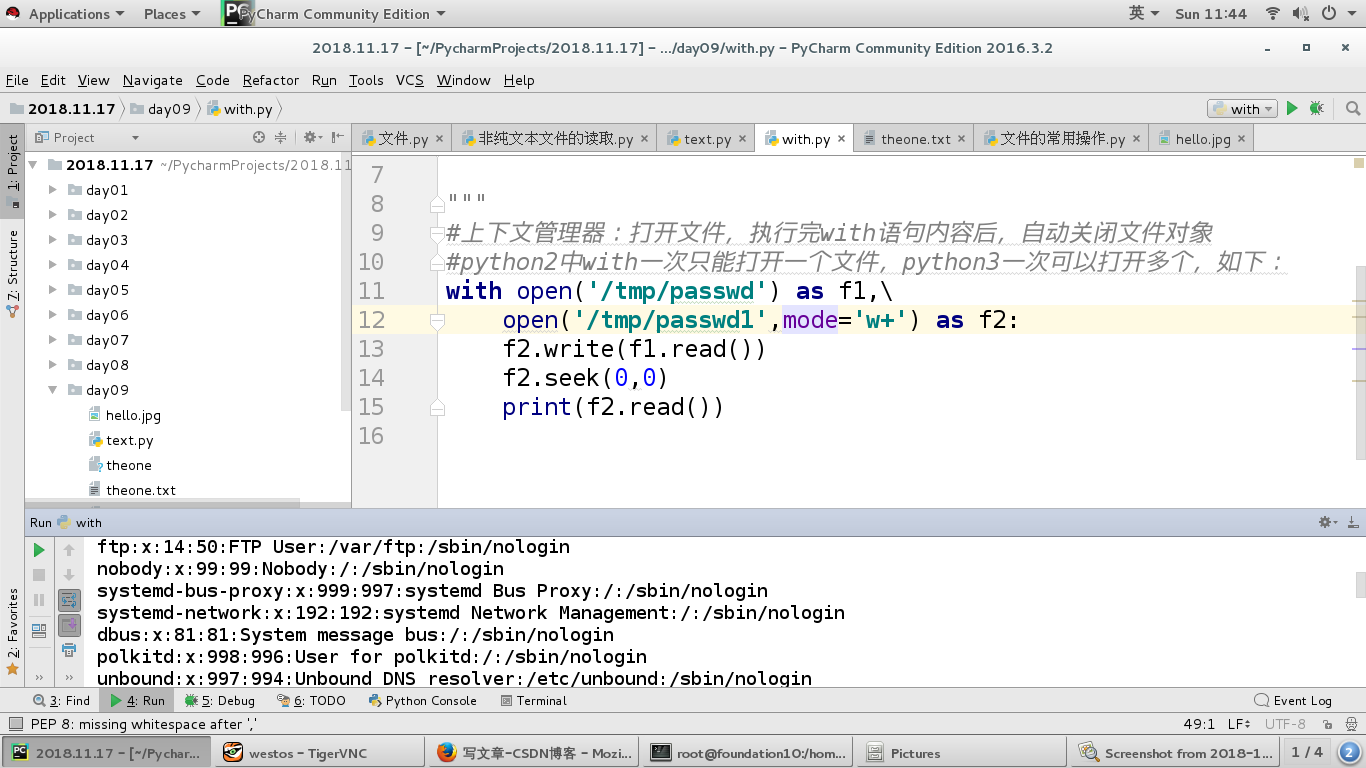Open the VCS menu
This screenshot has width=1366, height=768.
[x=409, y=80]
